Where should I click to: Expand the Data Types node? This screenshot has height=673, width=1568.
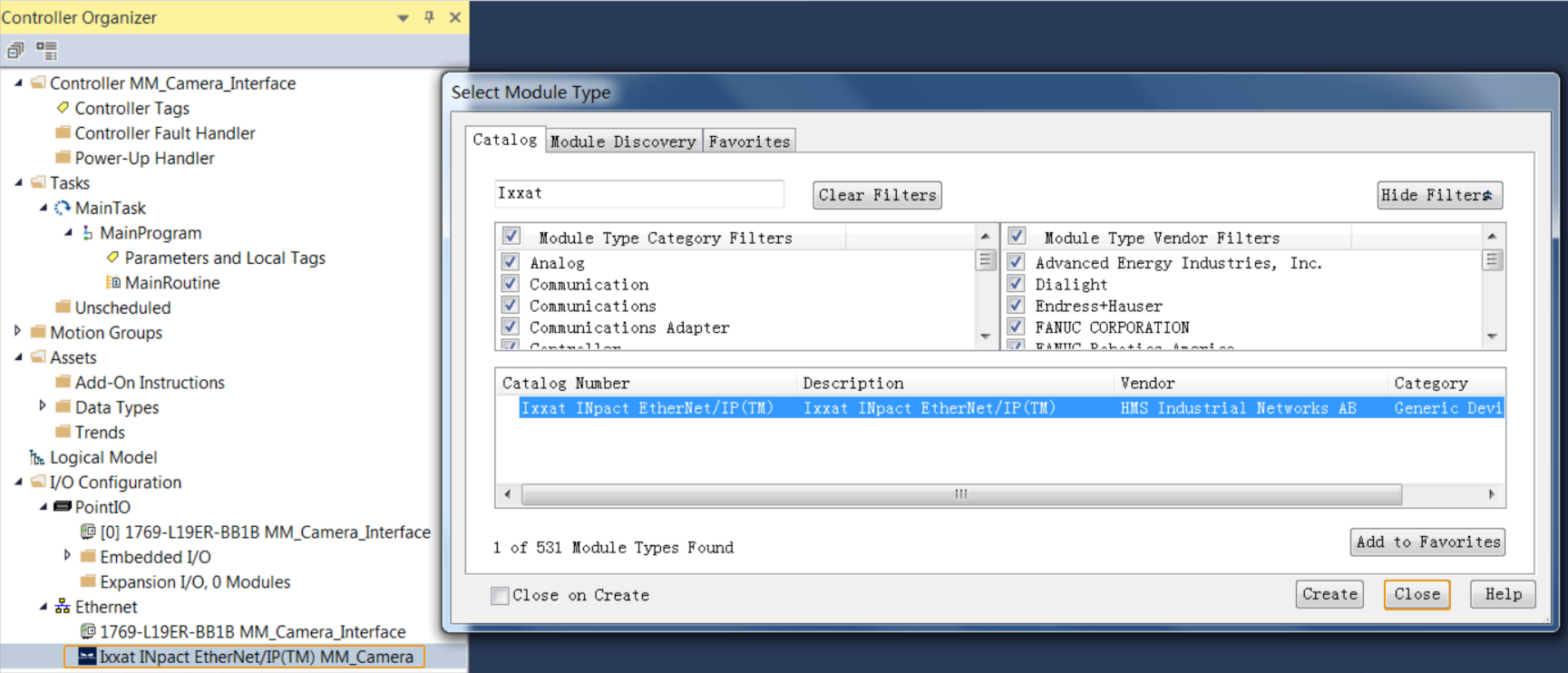(42, 407)
